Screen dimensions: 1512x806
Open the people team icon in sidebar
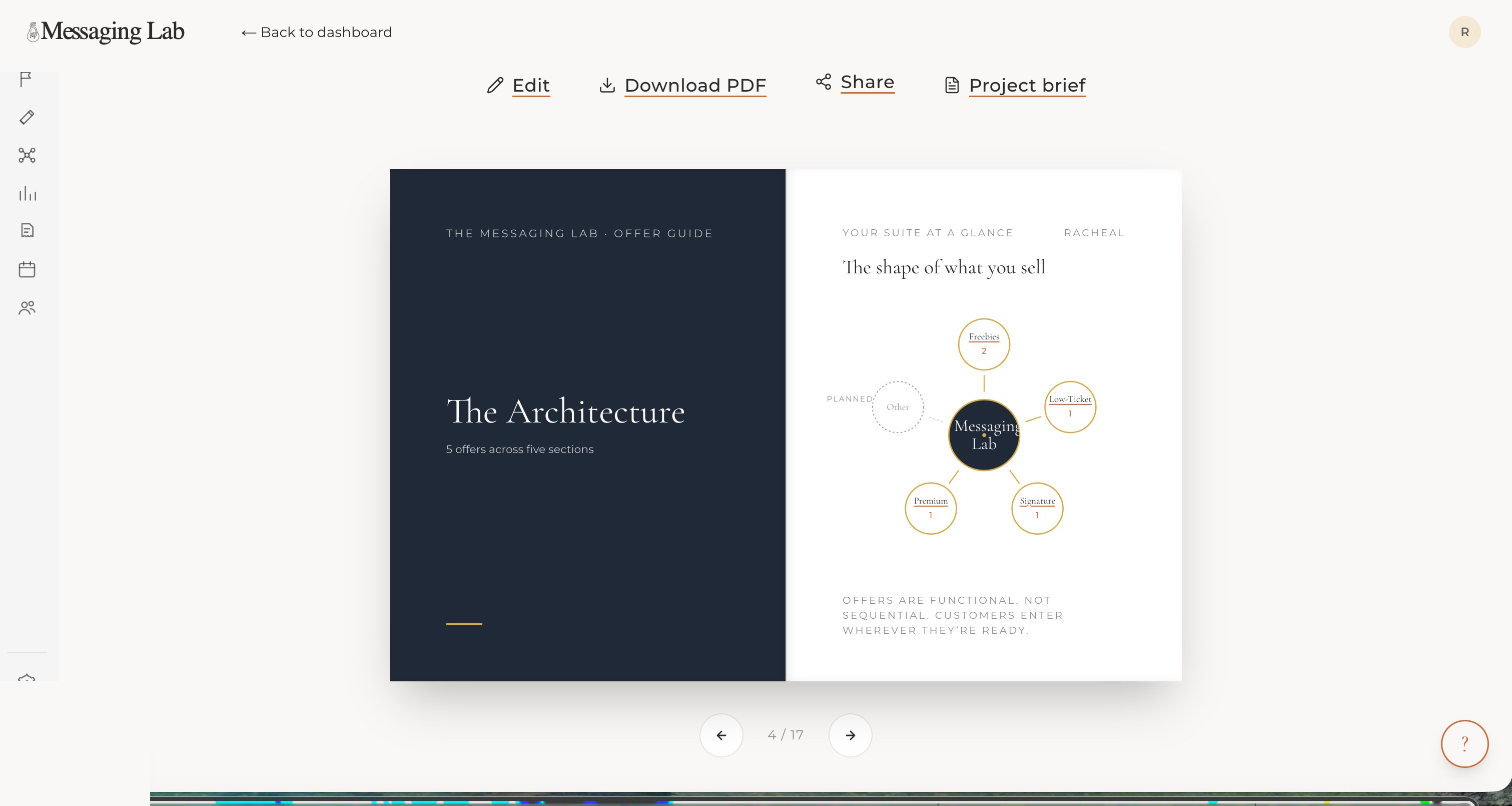[27, 308]
